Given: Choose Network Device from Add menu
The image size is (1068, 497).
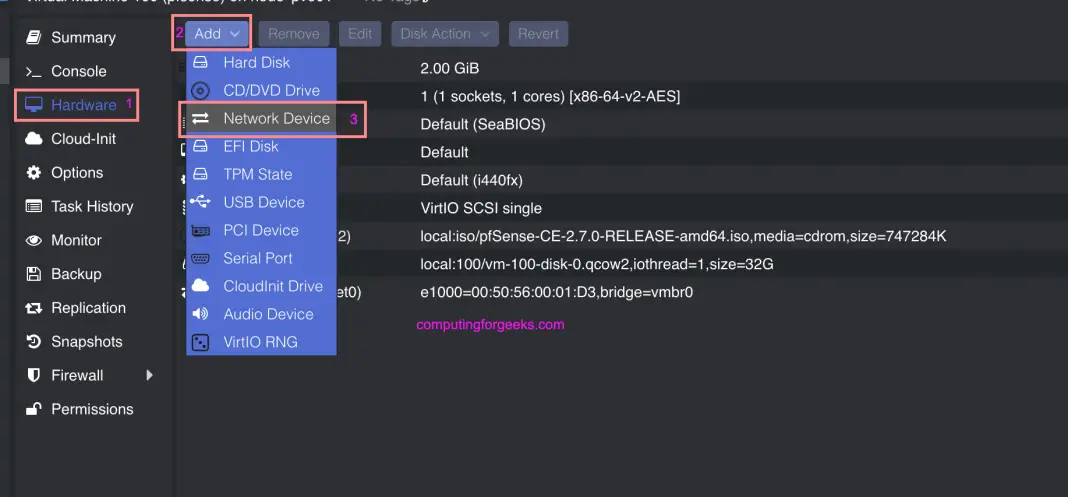Looking at the screenshot, I should [x=276, y=118].
